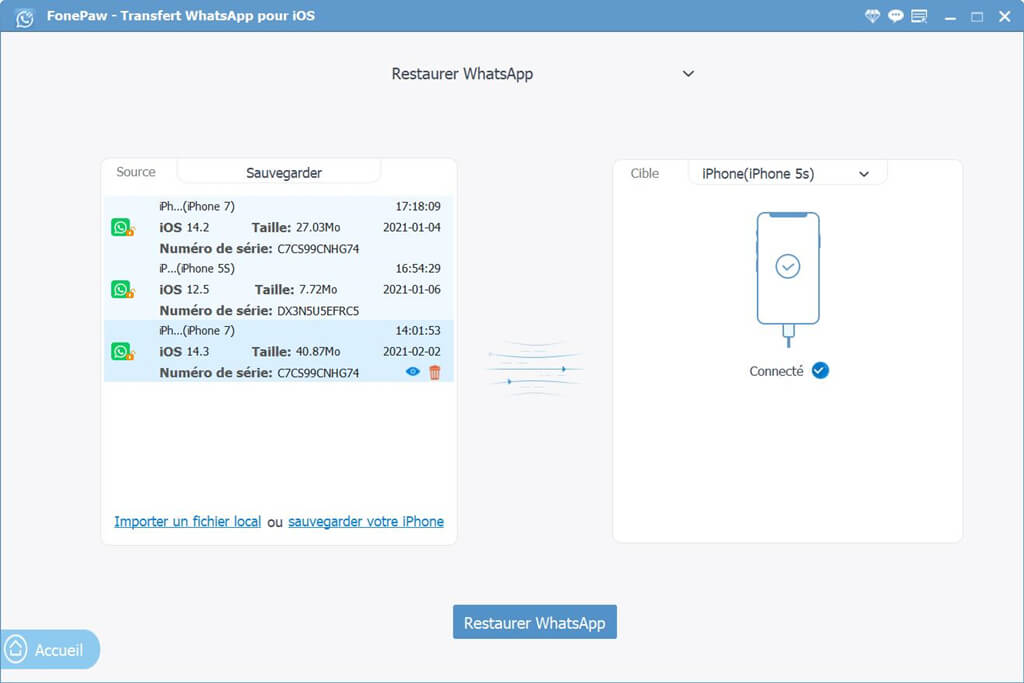Click the Connecté status text

776,371
